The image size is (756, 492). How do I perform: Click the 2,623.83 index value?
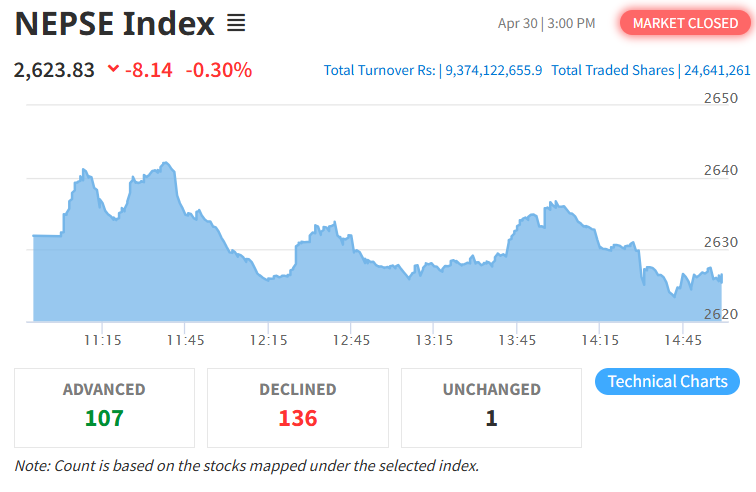pos(54,70)
